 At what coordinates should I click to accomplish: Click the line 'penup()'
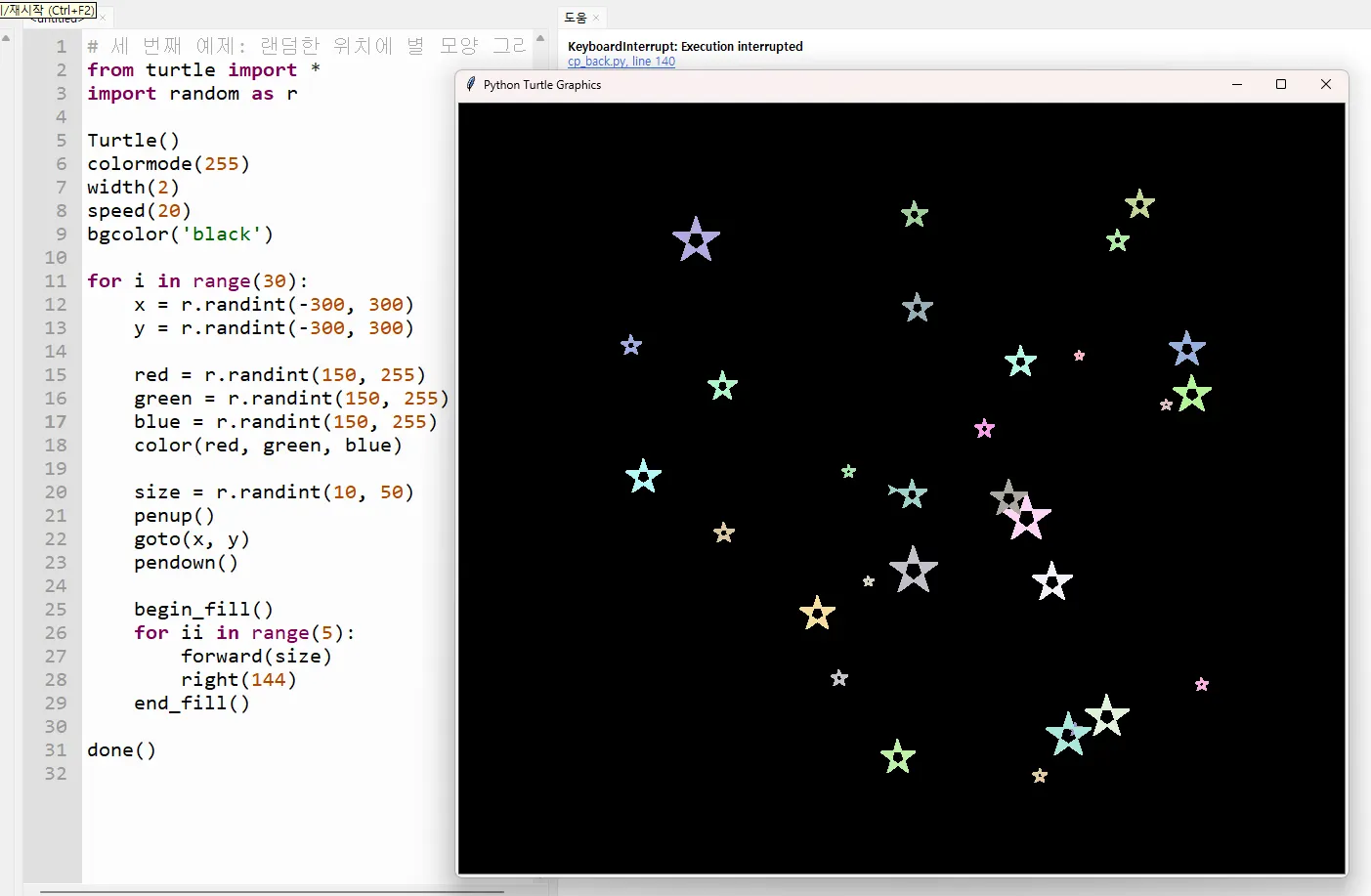[x=174, y=515]
